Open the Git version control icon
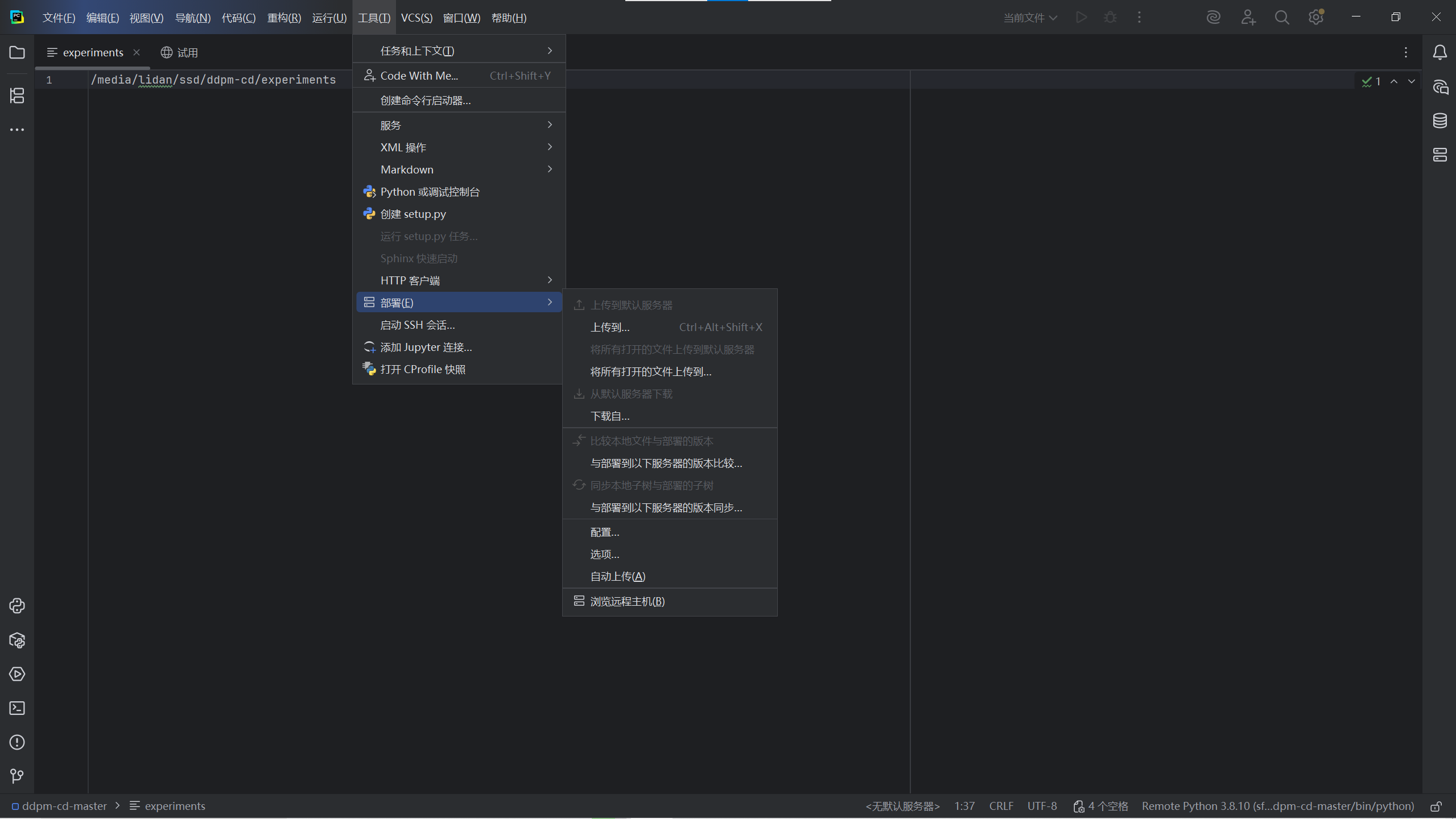Viewport: 1456px width, 819px height. click(x=17, y=776)
